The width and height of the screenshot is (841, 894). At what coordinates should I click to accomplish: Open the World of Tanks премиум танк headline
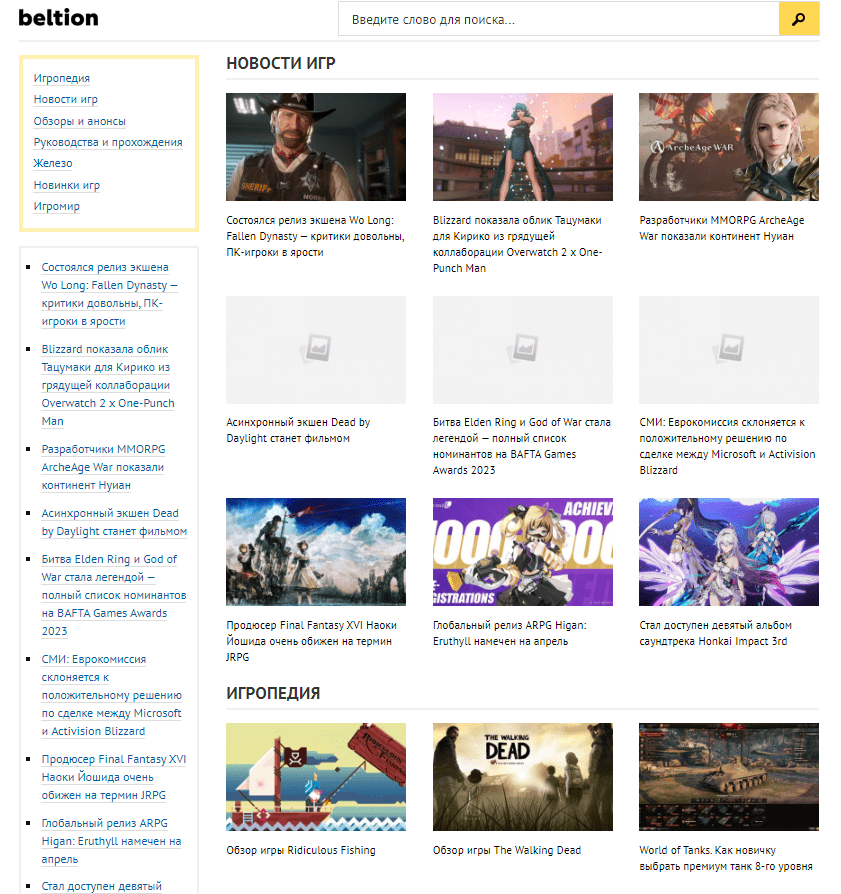coord(726,858)
